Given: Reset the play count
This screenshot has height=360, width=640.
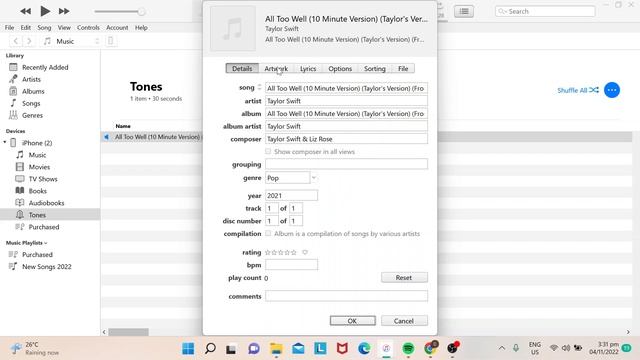Looking at the screenshot, I should point(404,278).
